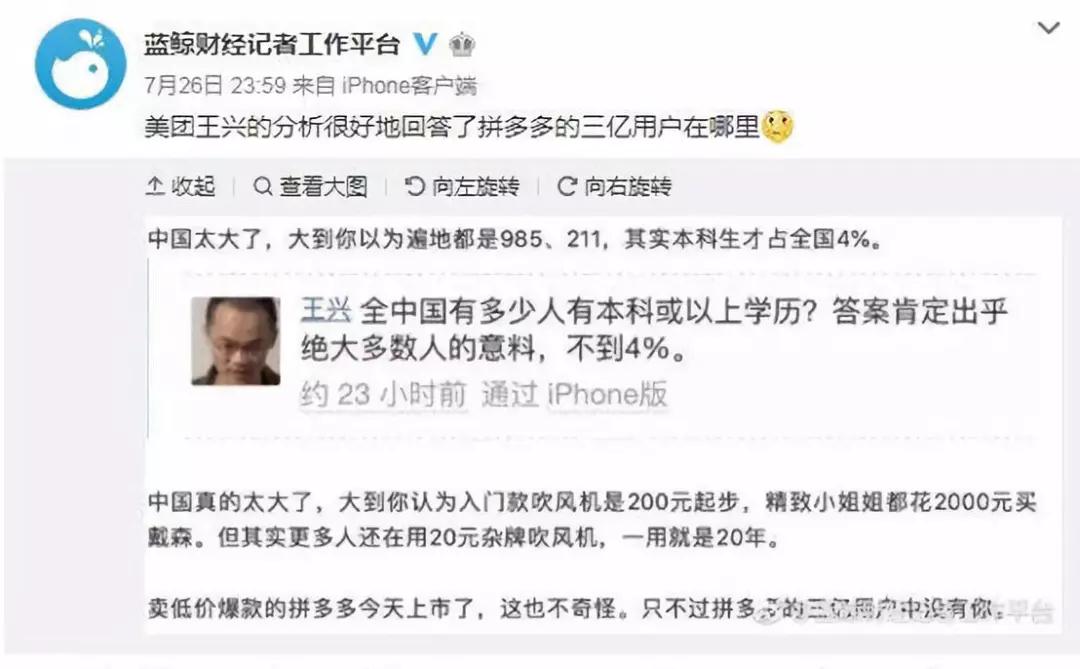
Task: Click the expanded screenshot image body
Action: (x=603, y=425)
